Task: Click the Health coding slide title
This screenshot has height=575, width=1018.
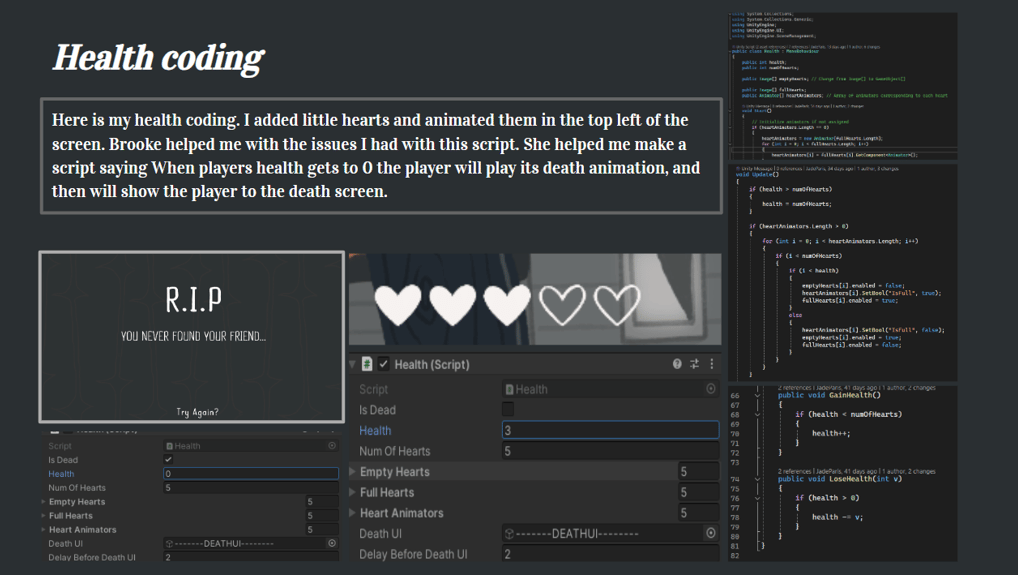Action: pos(158,58)
